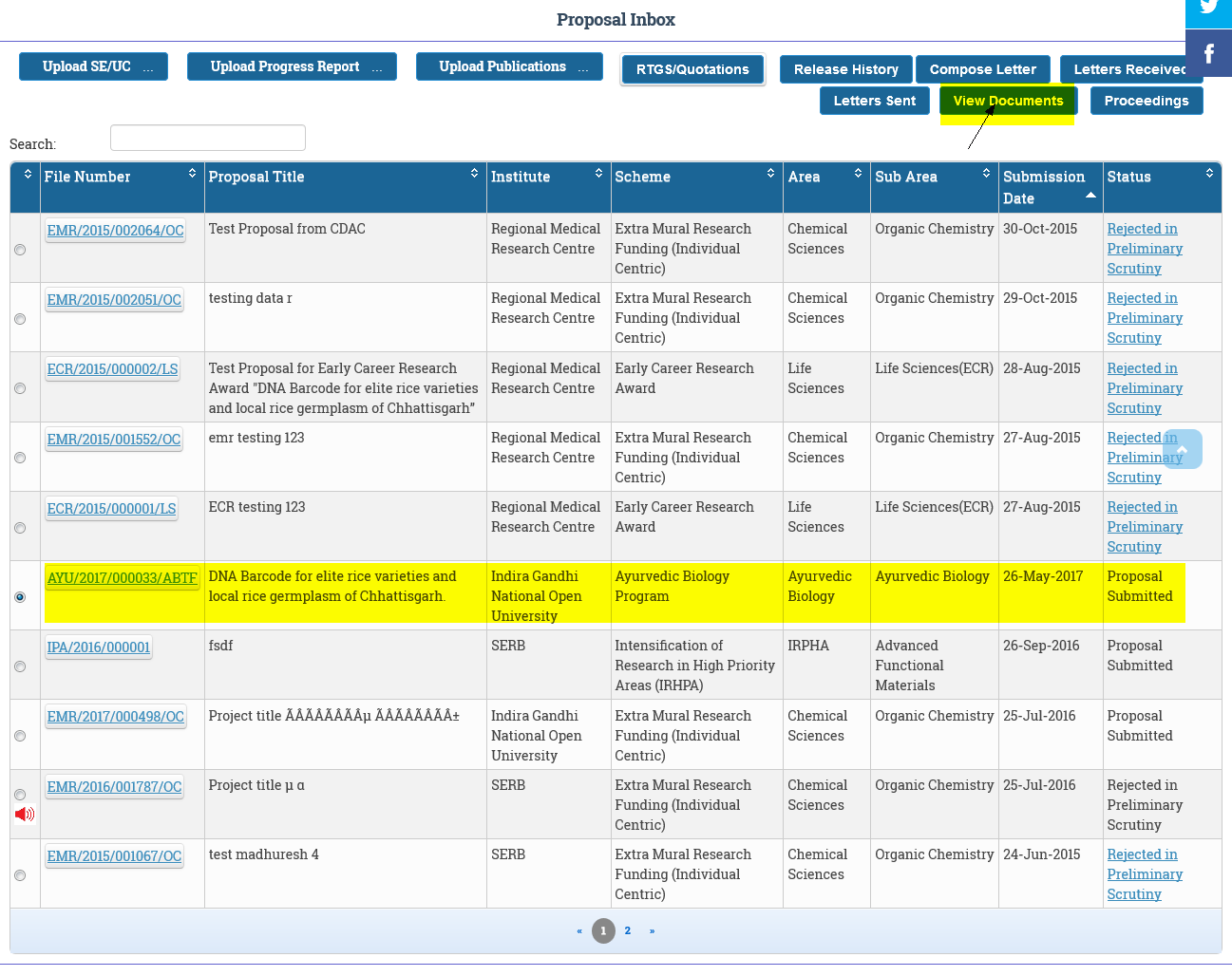Screen dimensions: 1232x976
Task: Open Letters Received
Action: [1130, 69]
